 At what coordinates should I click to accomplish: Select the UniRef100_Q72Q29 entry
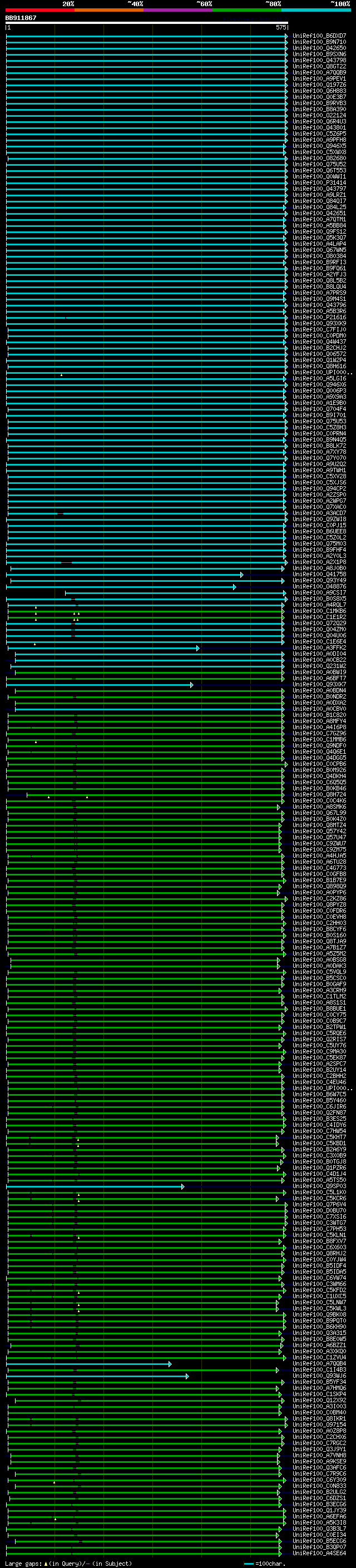click(319, 624)
